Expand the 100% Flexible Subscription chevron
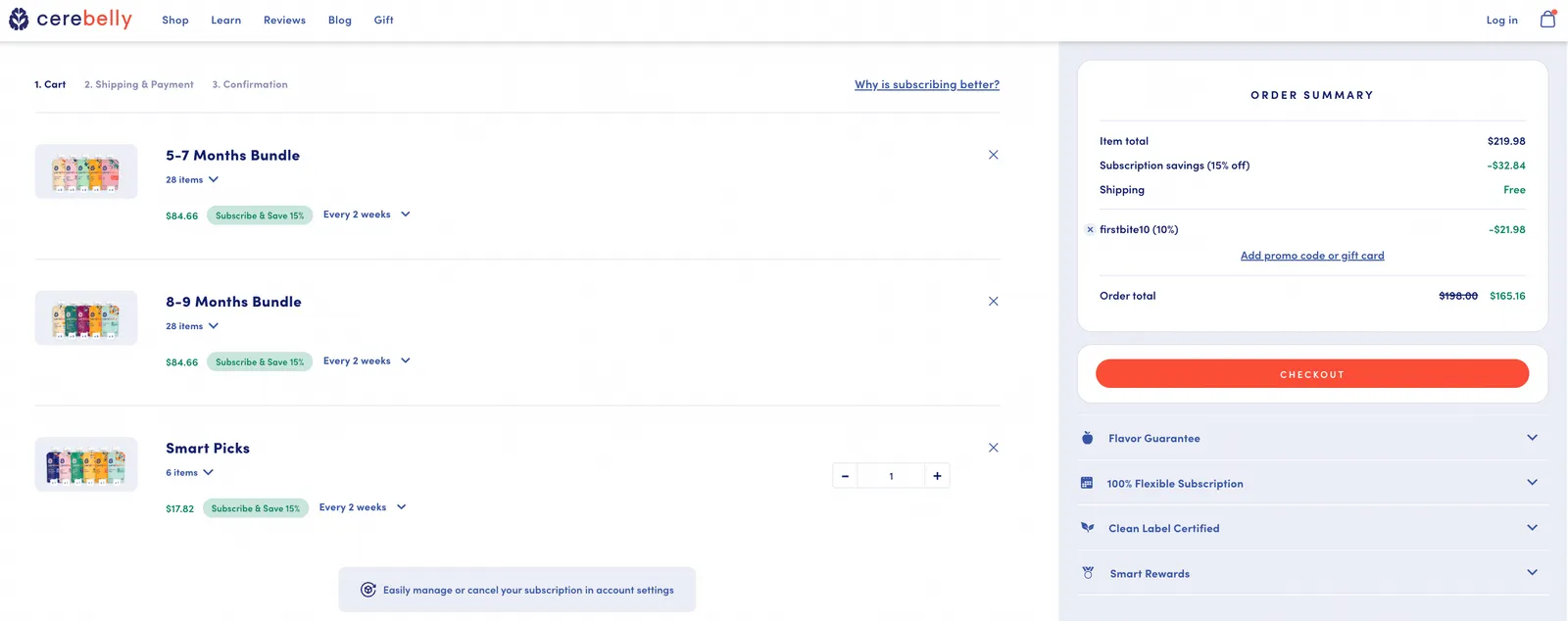Viewport: 1568px width, 621px height. 1532,483
